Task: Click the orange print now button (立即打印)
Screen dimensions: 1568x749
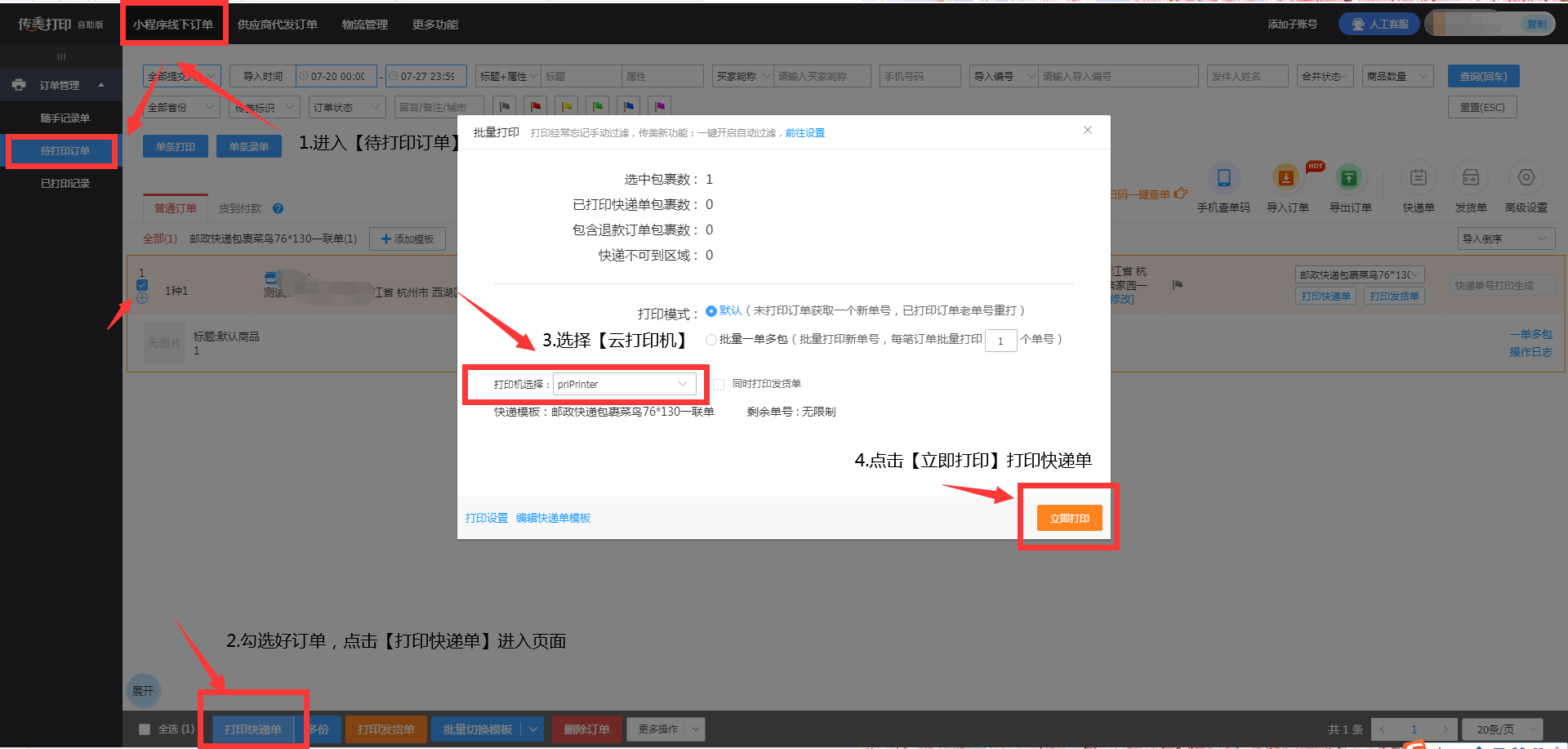Action: pyautogui.click(x=1069, y=518)
